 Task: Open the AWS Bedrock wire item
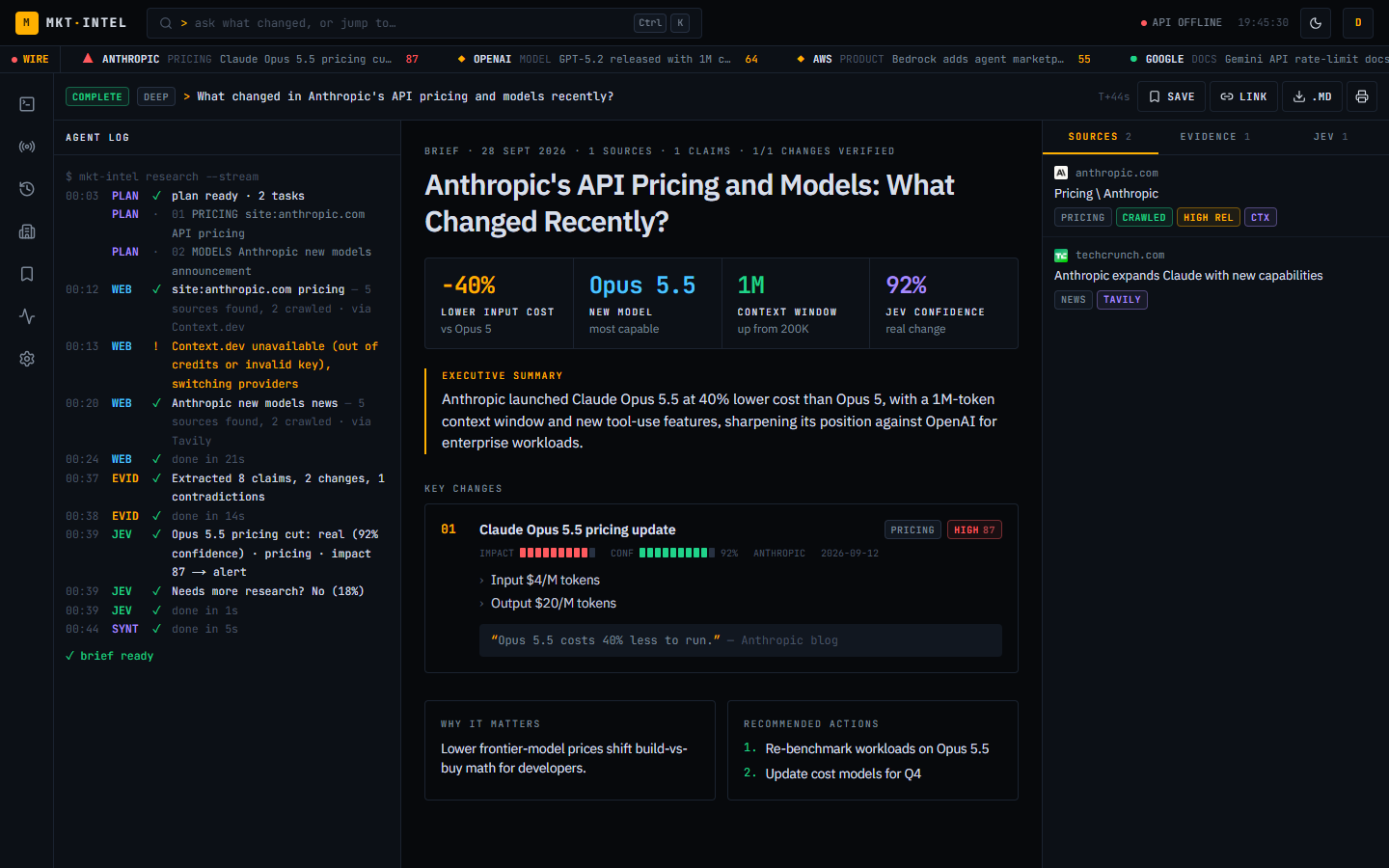point(943,59)
